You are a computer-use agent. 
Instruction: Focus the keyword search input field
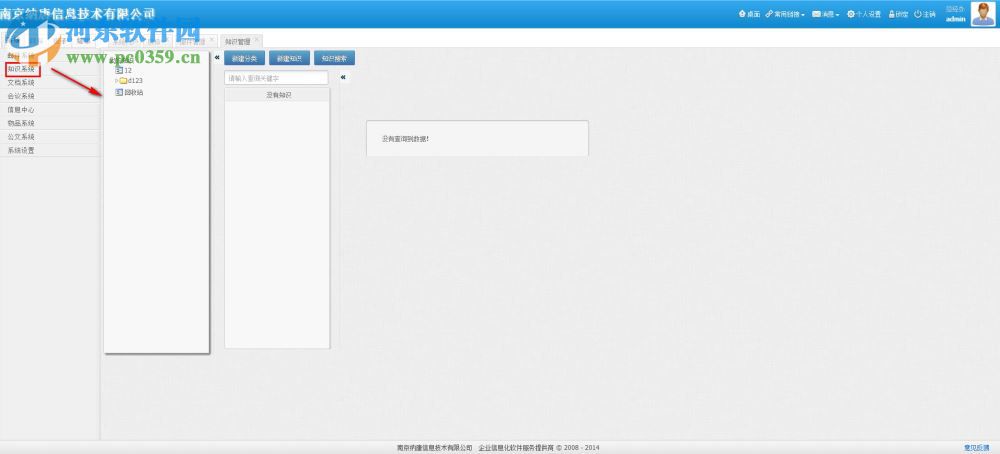click(276, 78)
